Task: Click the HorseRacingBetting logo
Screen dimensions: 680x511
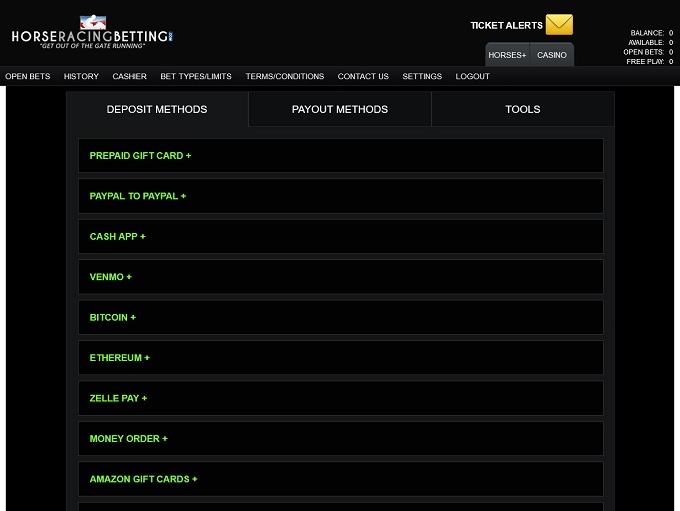Action: (x=92, y=33)
